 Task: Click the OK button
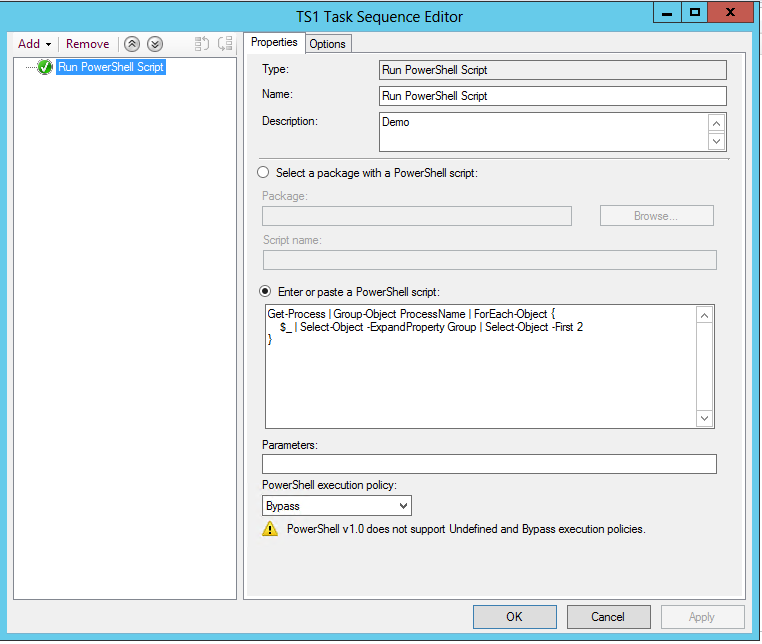(515, 617)
